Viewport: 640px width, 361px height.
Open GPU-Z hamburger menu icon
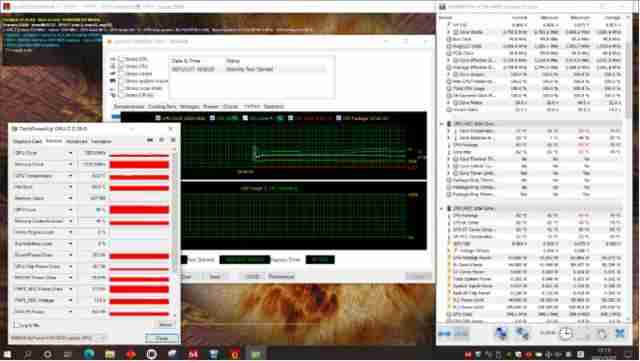point(173,140)
